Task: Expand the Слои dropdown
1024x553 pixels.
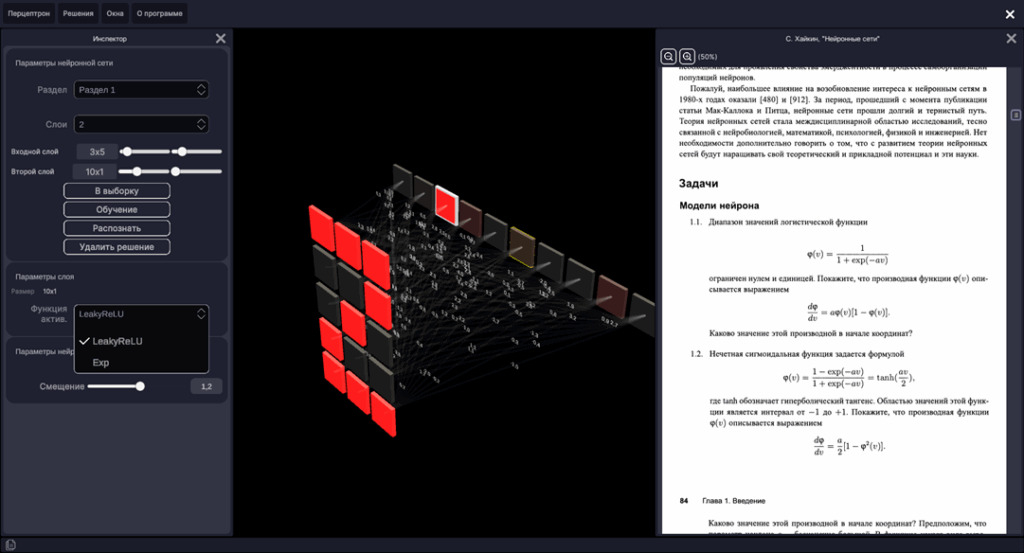Action: pos(141,125)
